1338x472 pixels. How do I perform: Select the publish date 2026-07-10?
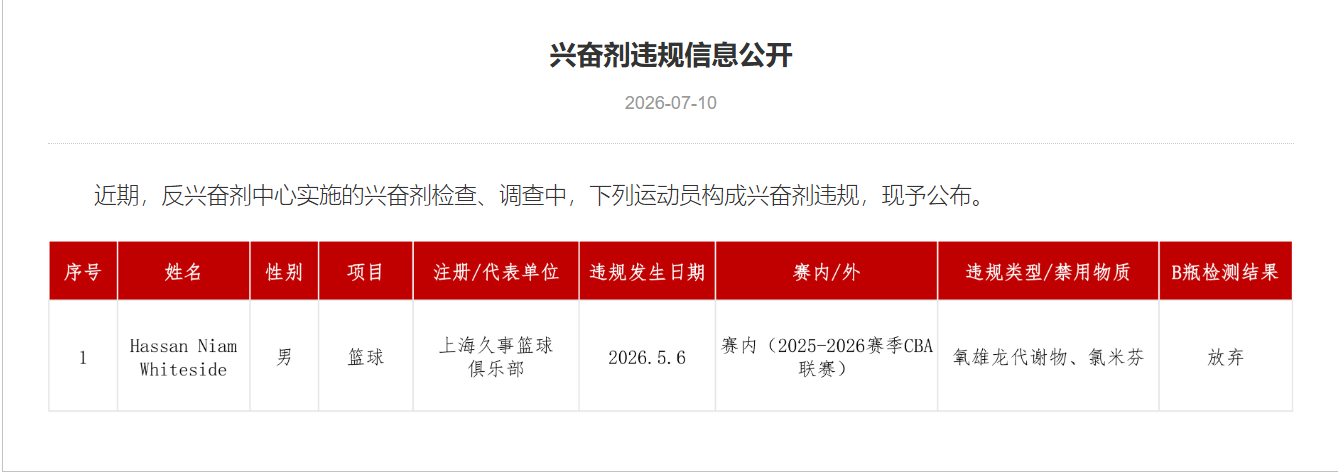[x=670, y=103]
